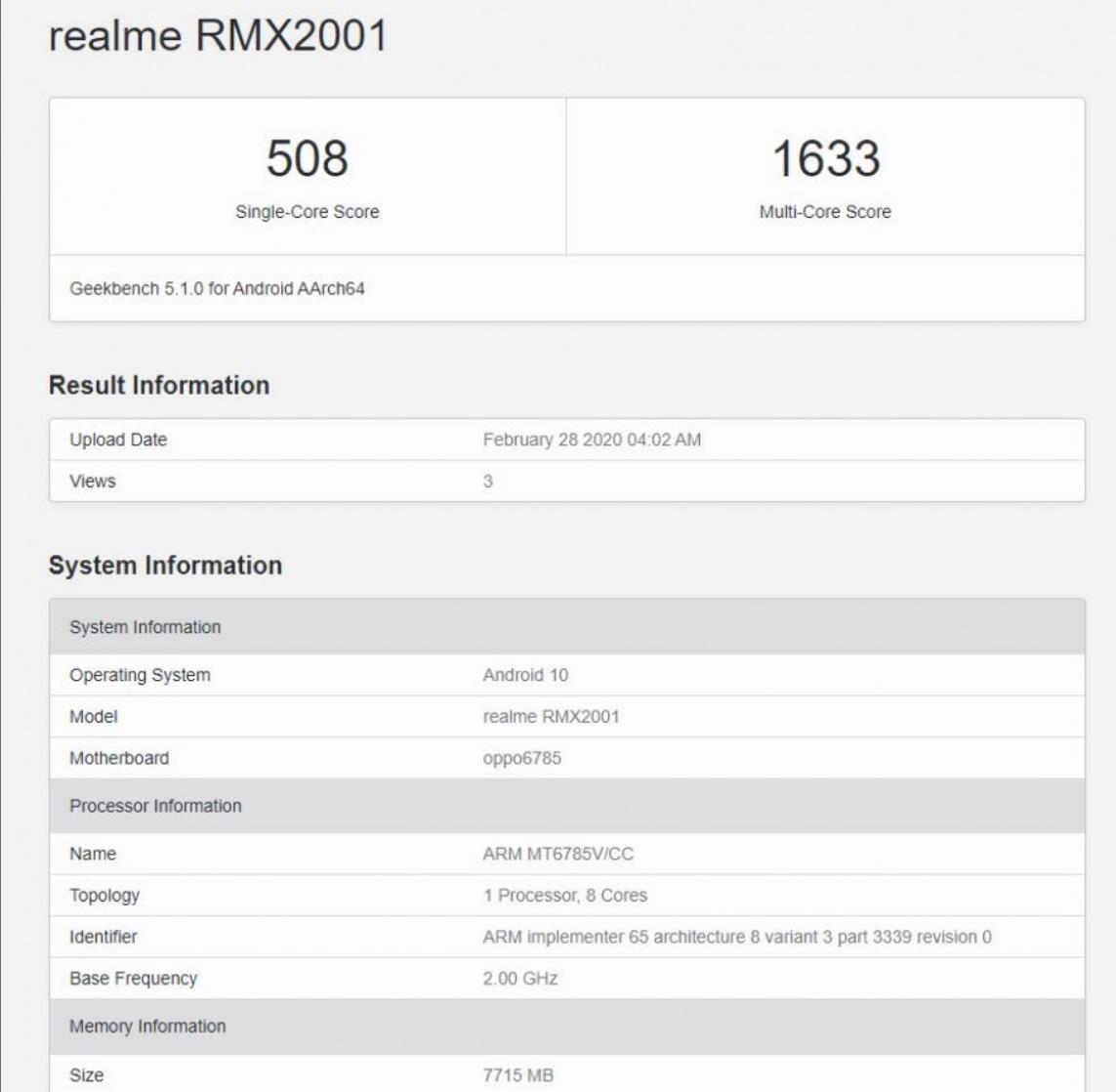
Task: Click the motherboard value oppo6785
Action: click(x=521, y=758)
